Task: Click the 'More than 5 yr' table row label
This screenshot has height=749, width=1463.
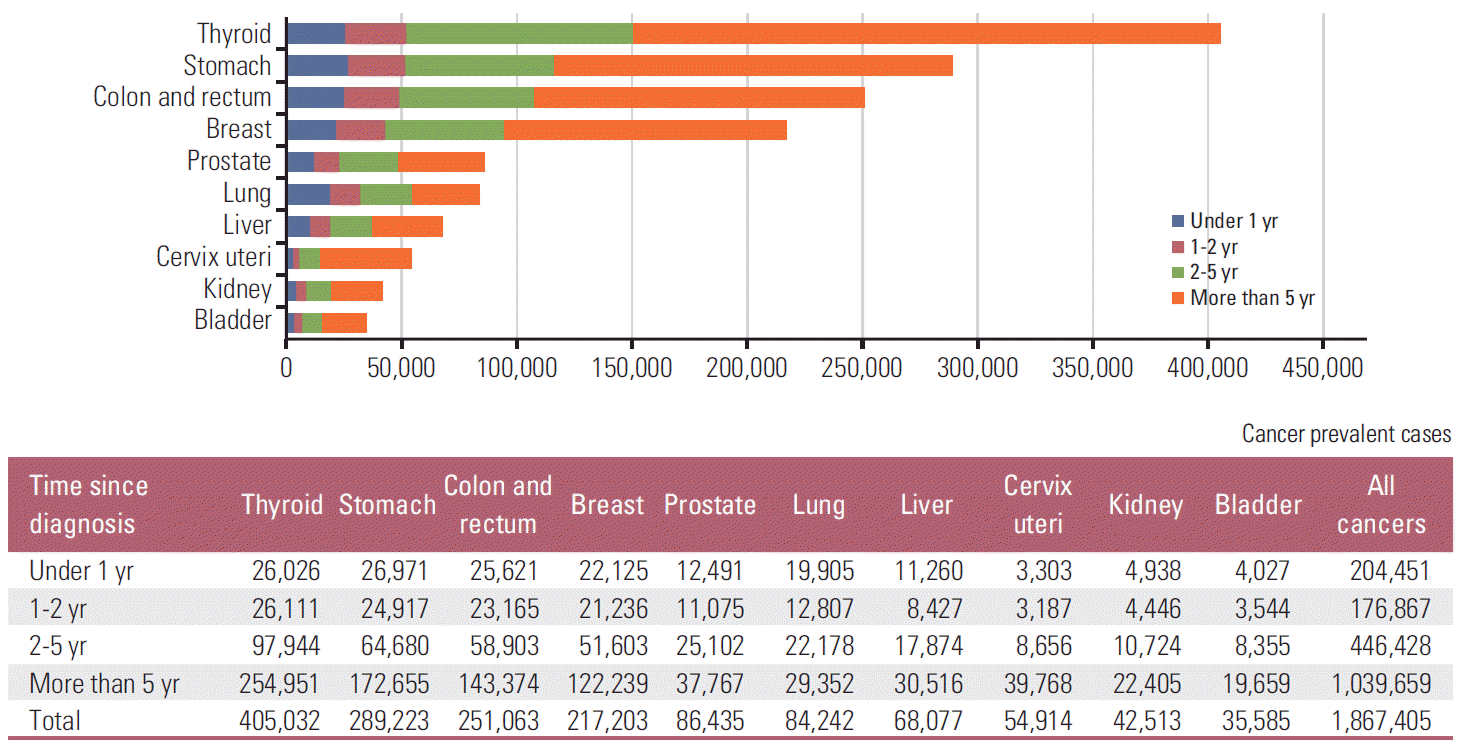Action: pyautogui.click(x=105, y=684)
